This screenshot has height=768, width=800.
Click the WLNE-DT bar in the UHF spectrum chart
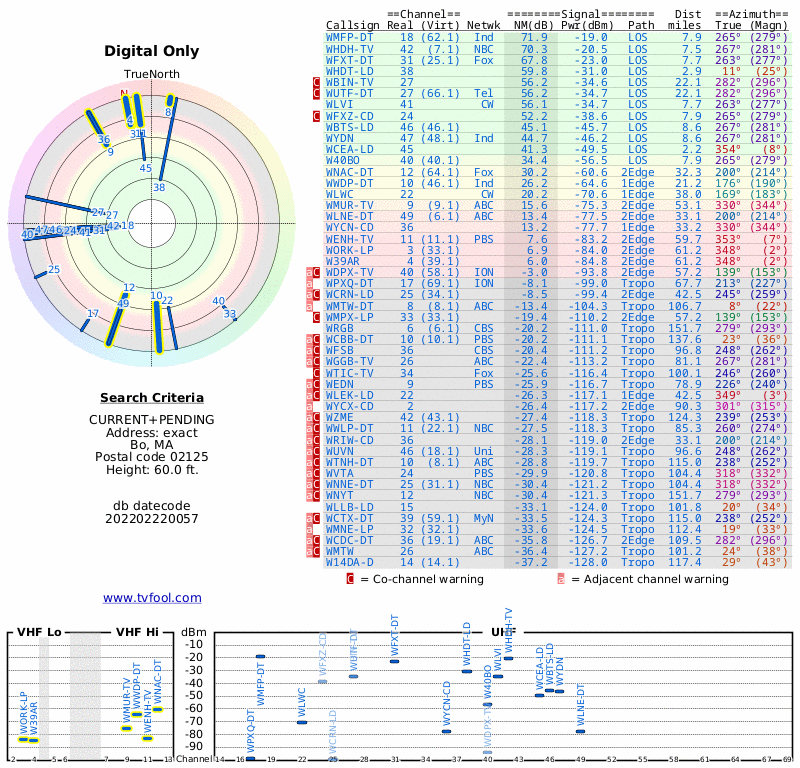[x=580, y=731]
